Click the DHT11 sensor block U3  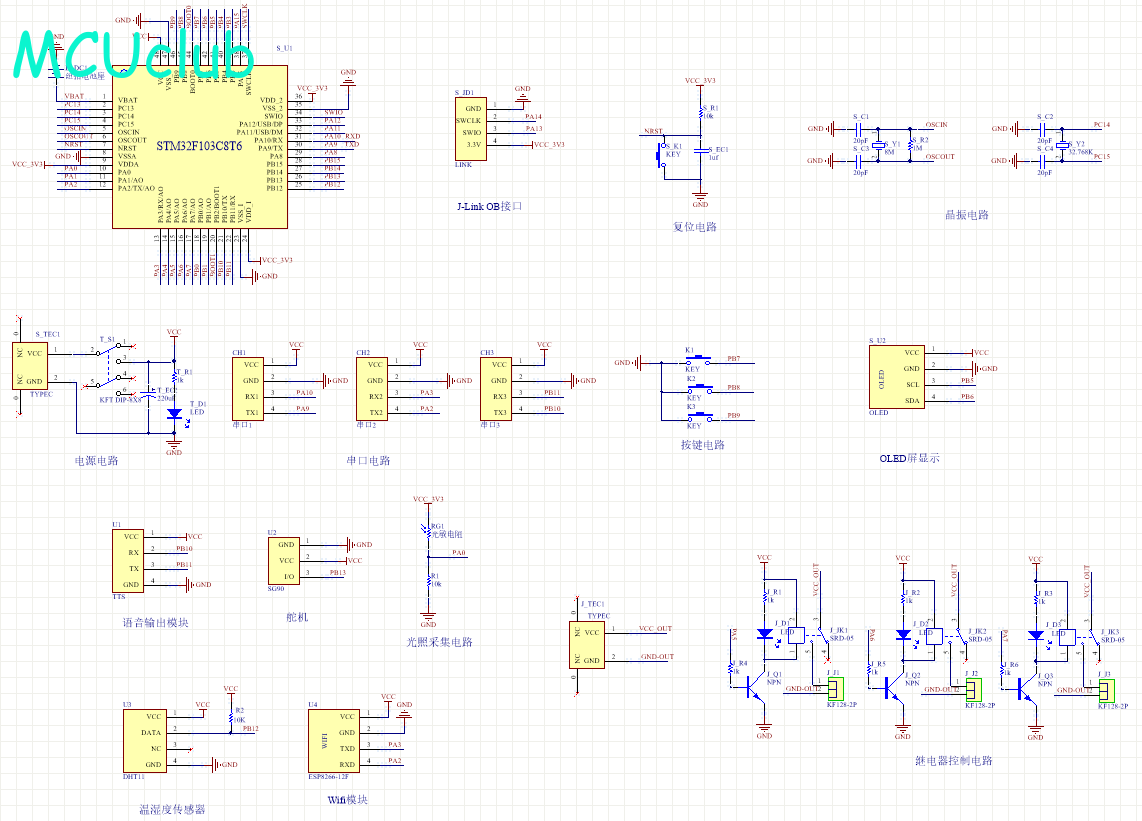(145, 741)
